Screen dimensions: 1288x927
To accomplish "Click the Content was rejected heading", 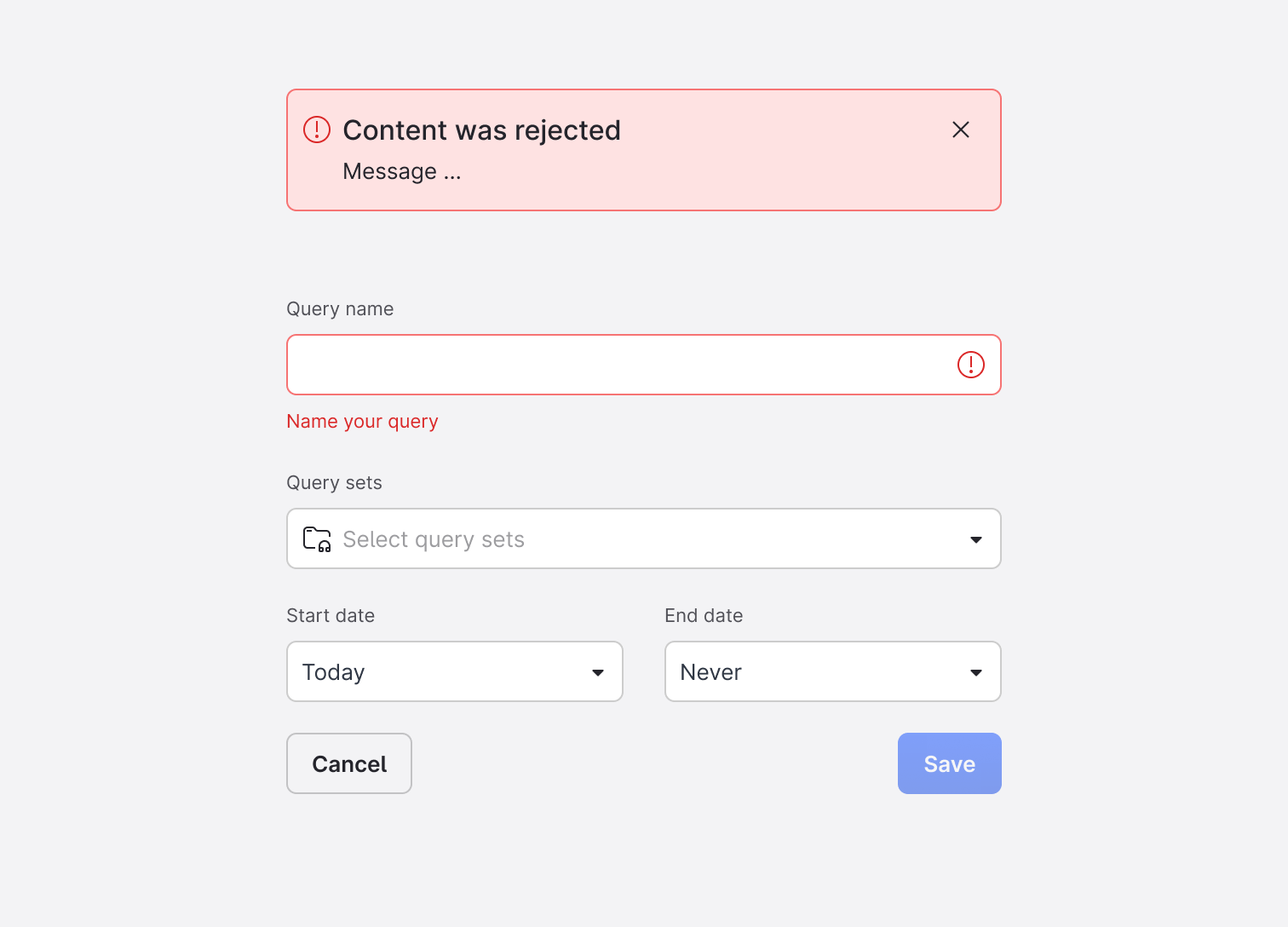I will click(x=481, y=130).
